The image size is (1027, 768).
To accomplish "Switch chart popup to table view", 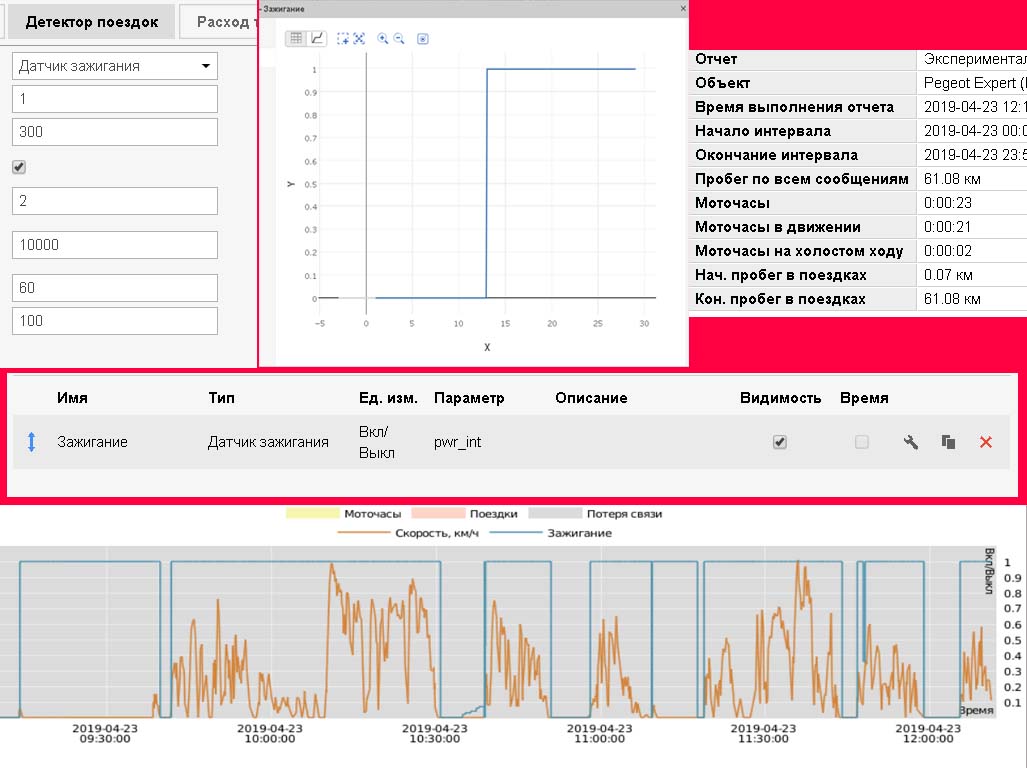I will tap(297, 38).
